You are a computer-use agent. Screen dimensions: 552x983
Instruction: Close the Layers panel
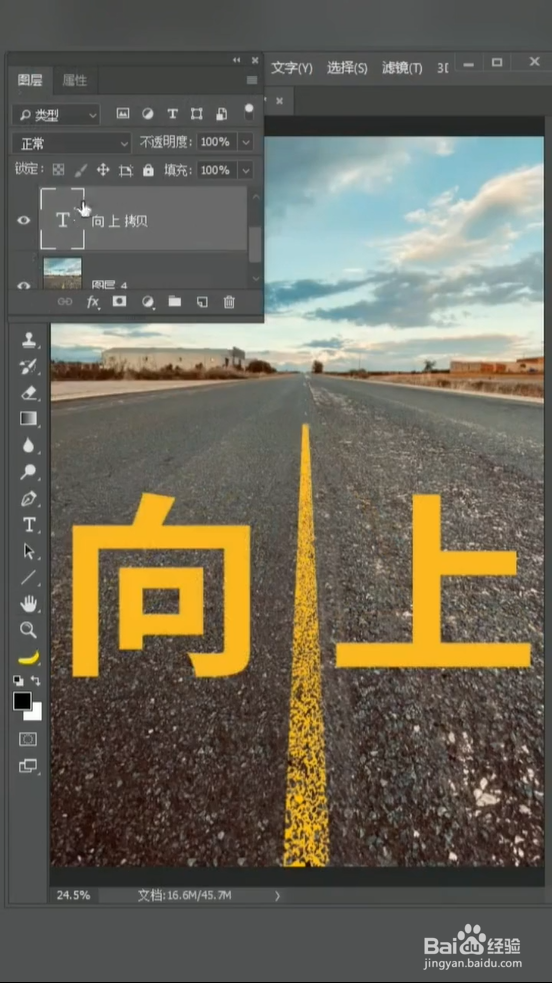click(255, 60)
